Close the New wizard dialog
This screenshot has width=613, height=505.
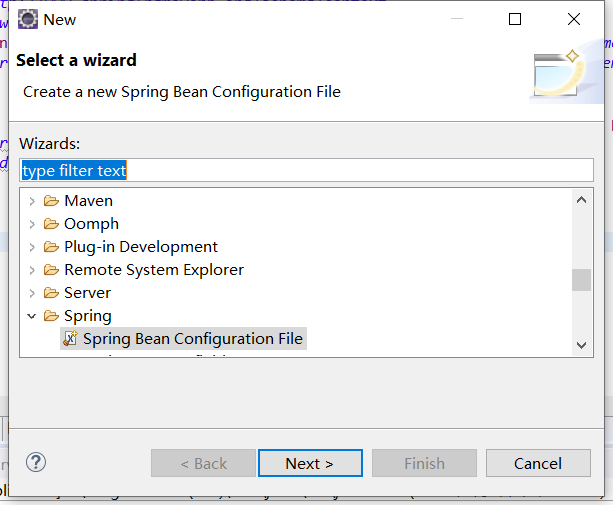click(x=574, y=19)
